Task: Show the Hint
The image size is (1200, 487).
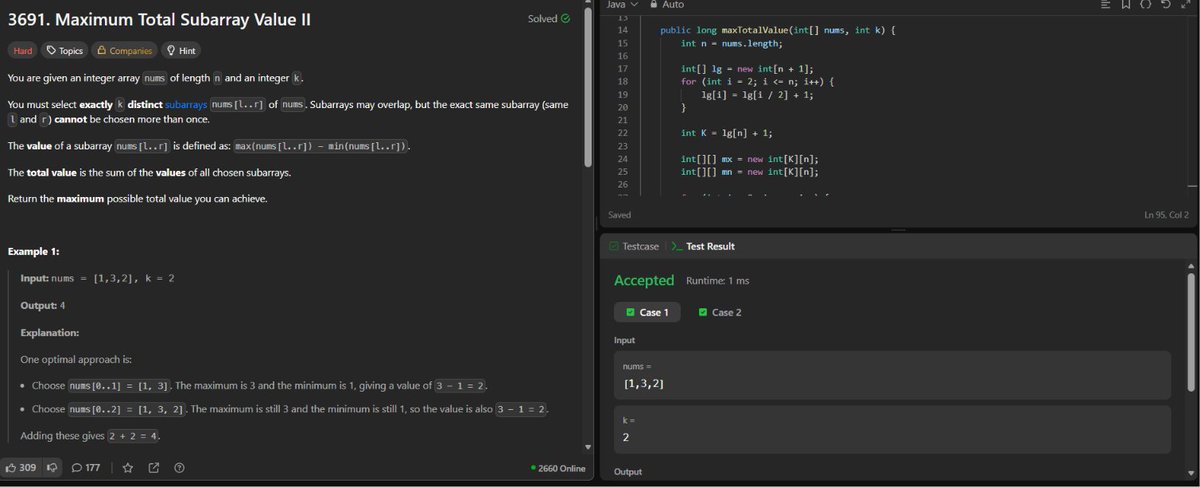Action: pos(181,50)
